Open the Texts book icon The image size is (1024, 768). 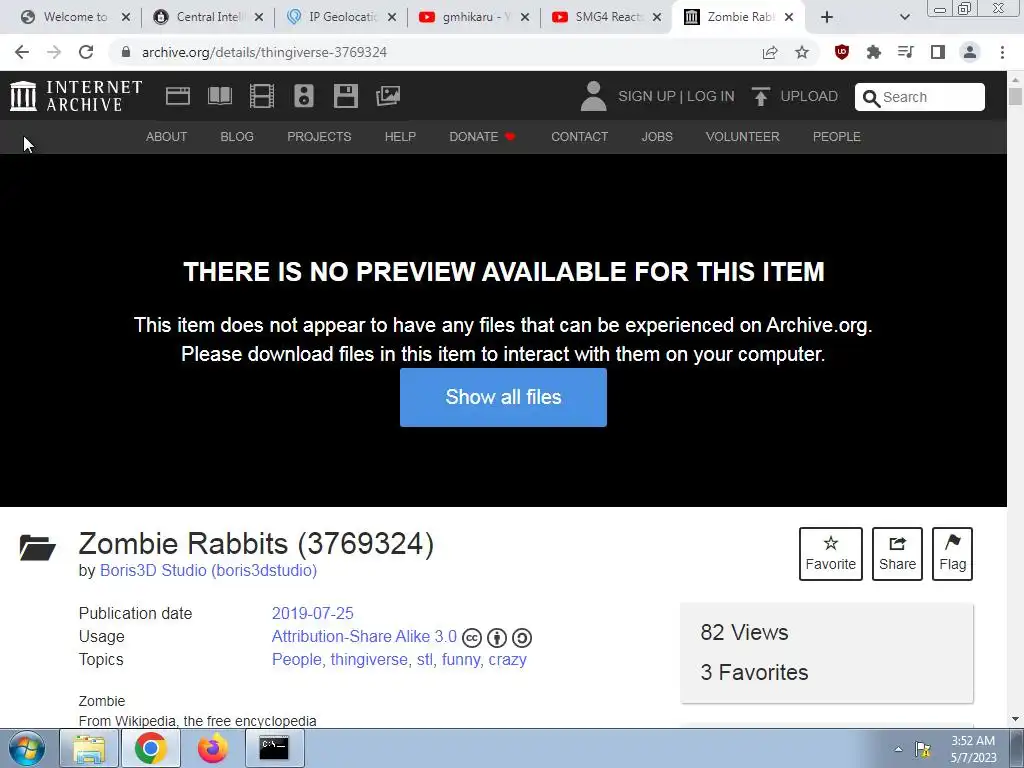[x=219, y=96]
